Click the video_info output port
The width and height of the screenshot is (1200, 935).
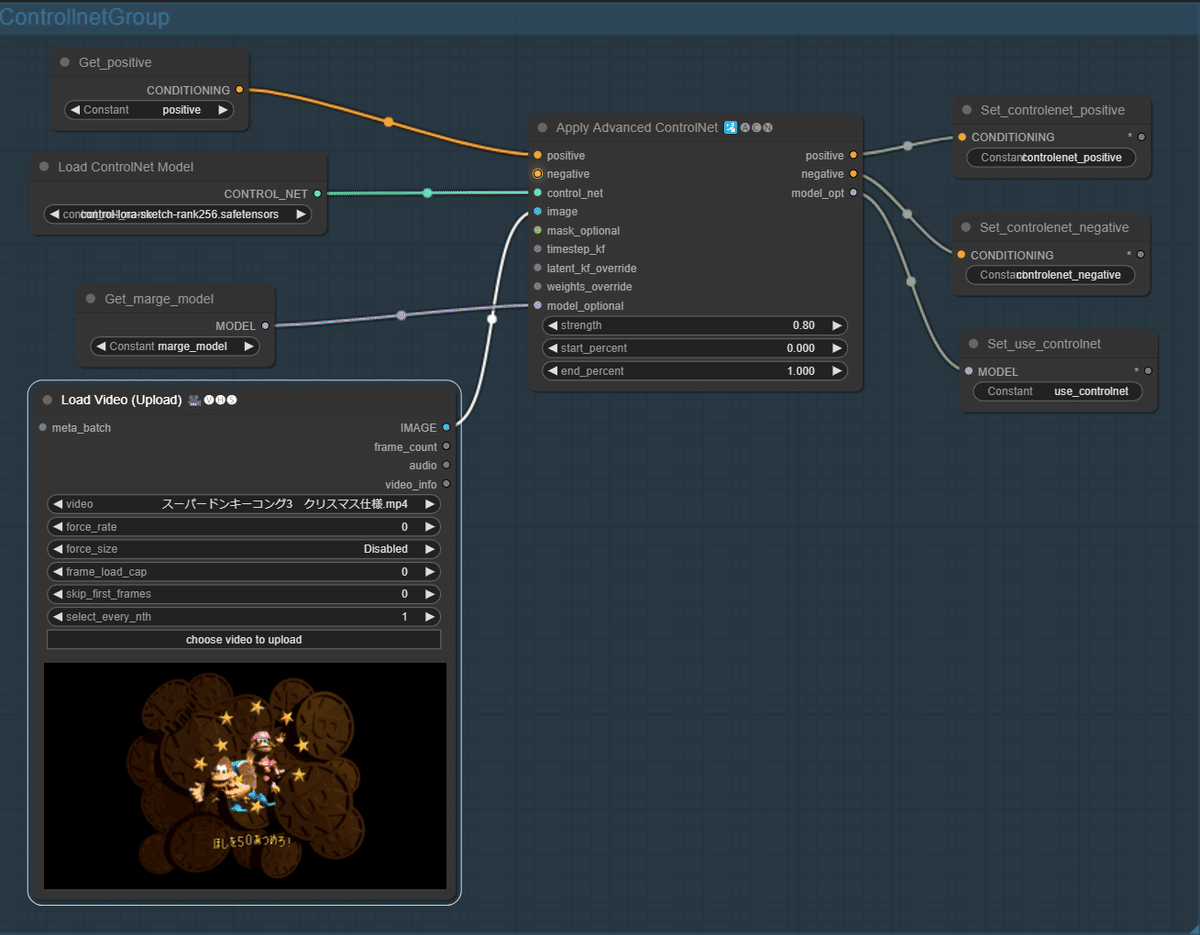[x=446, y=484]
